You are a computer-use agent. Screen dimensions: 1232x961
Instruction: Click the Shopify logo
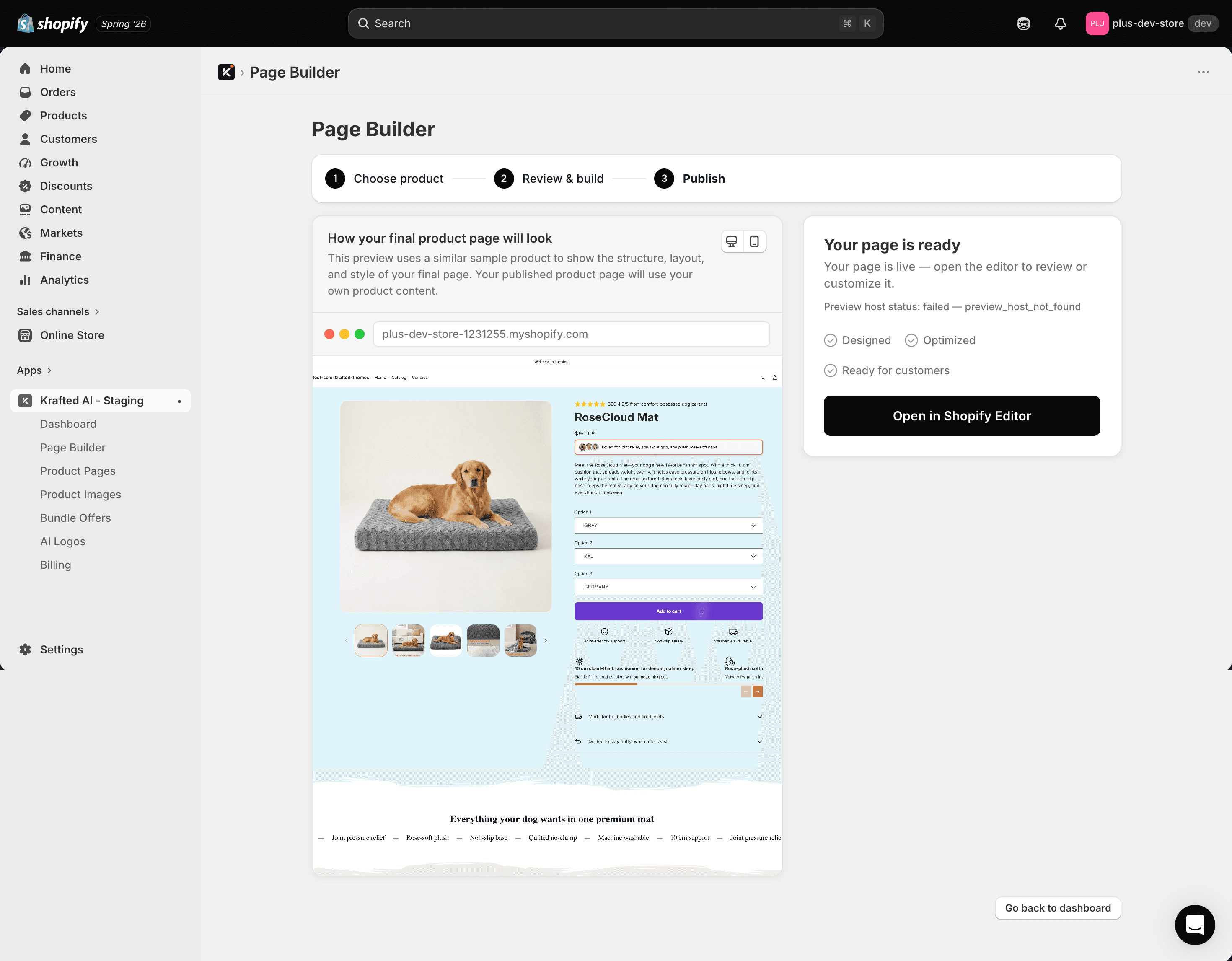(52, 24)
